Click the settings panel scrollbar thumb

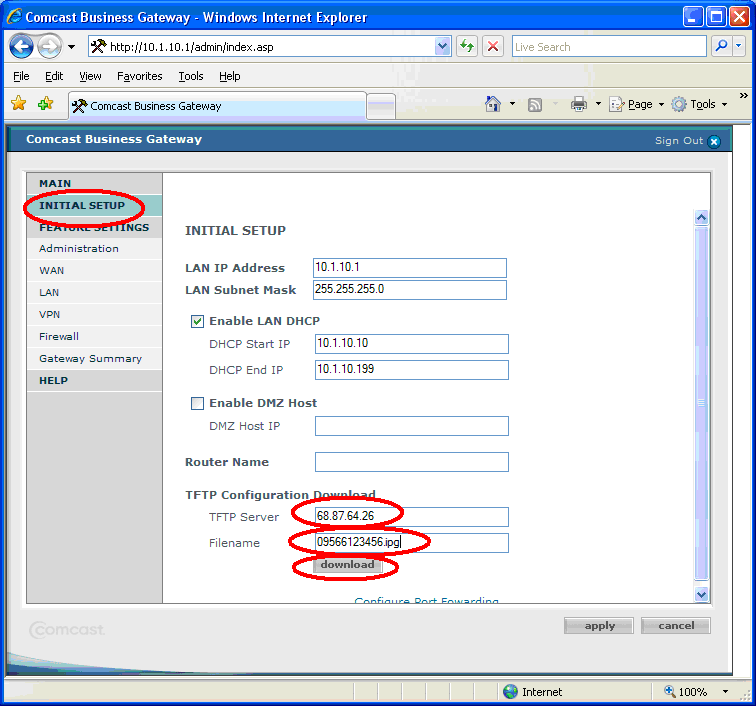click(x=701, y=403)
